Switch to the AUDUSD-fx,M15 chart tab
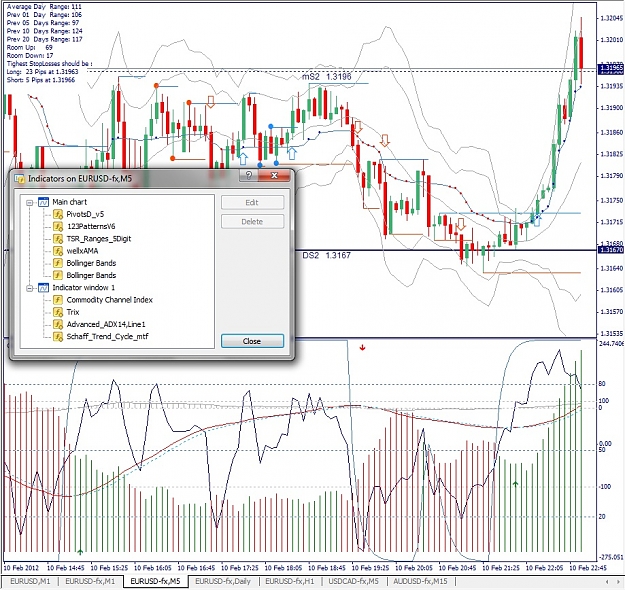 point(420,581)
